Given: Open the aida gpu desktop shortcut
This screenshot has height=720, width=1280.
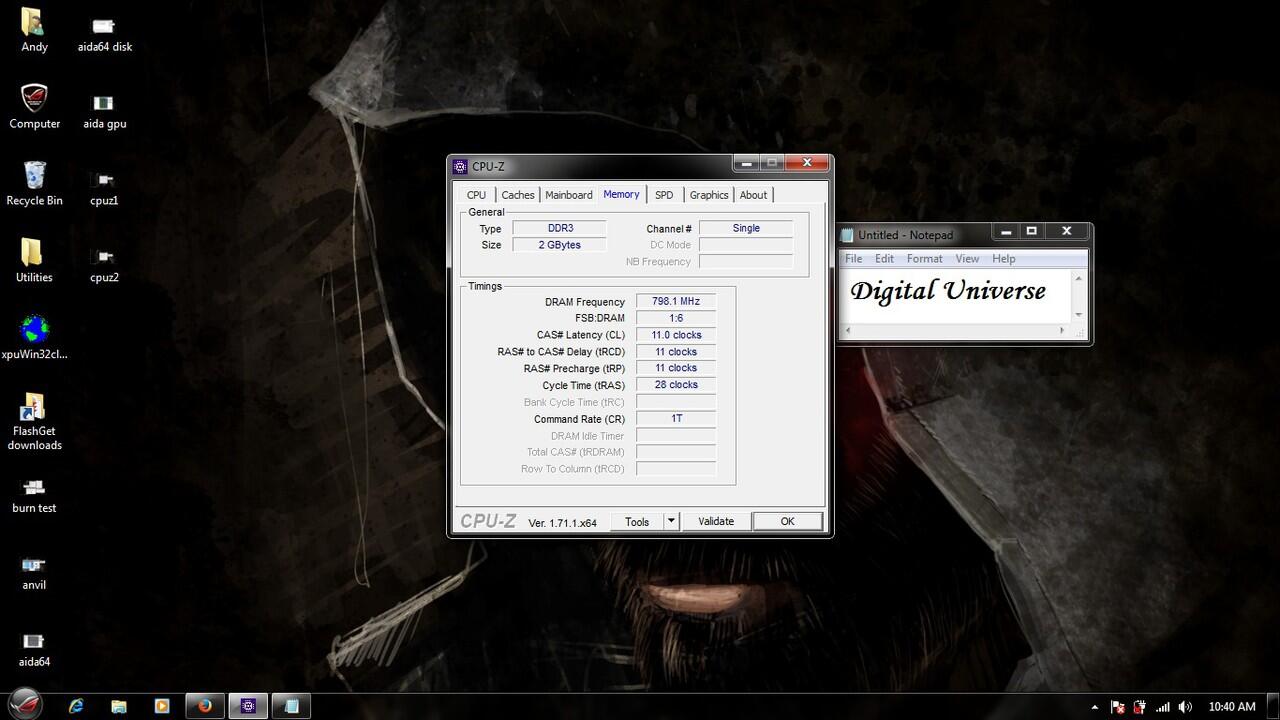Looking at the screenshot, I should (105, 110).
